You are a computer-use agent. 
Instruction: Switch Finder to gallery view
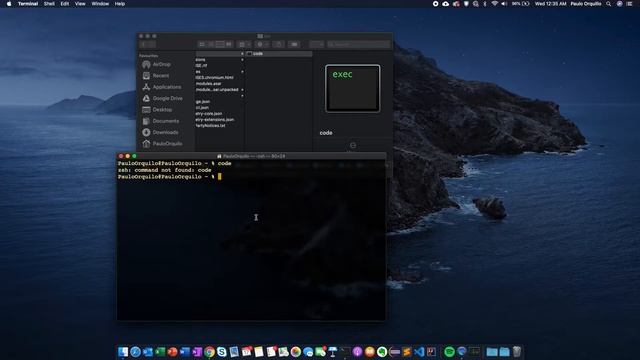[229, 44]
